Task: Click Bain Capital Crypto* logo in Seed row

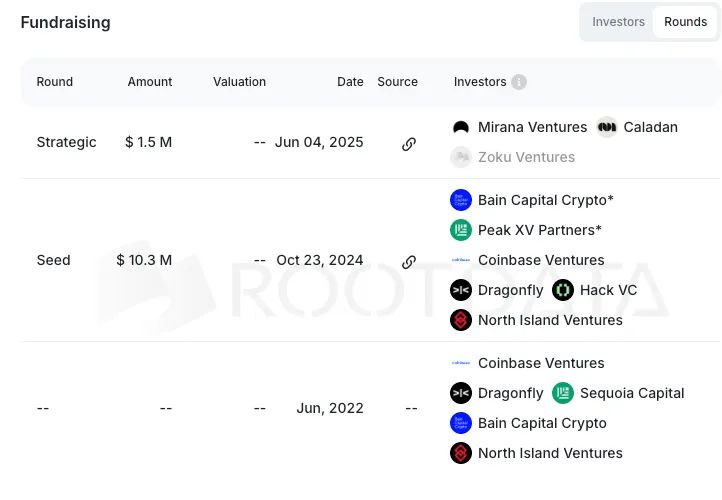Action: 461,200
